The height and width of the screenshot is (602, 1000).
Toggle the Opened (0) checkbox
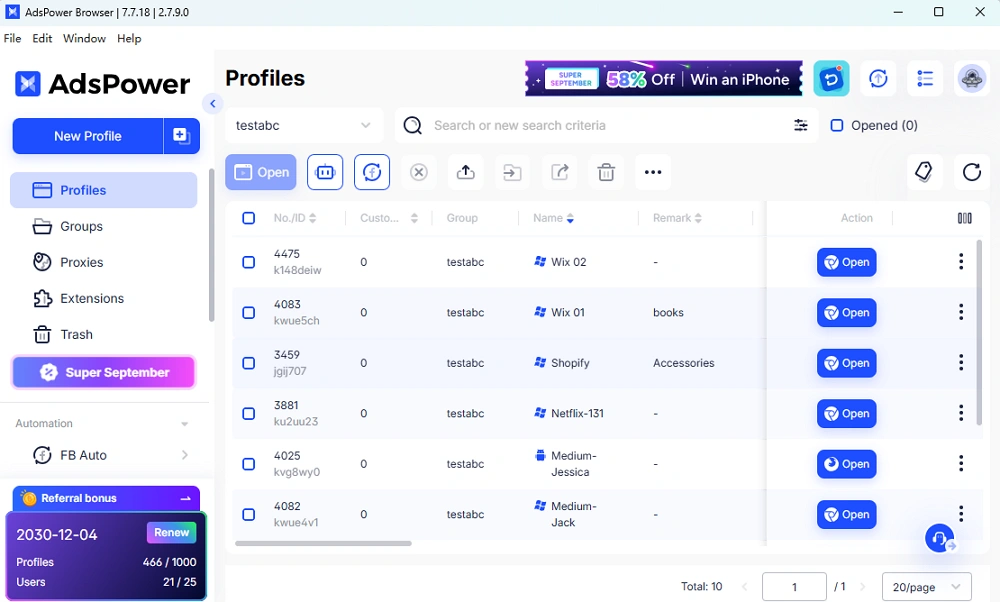(838, 125)
